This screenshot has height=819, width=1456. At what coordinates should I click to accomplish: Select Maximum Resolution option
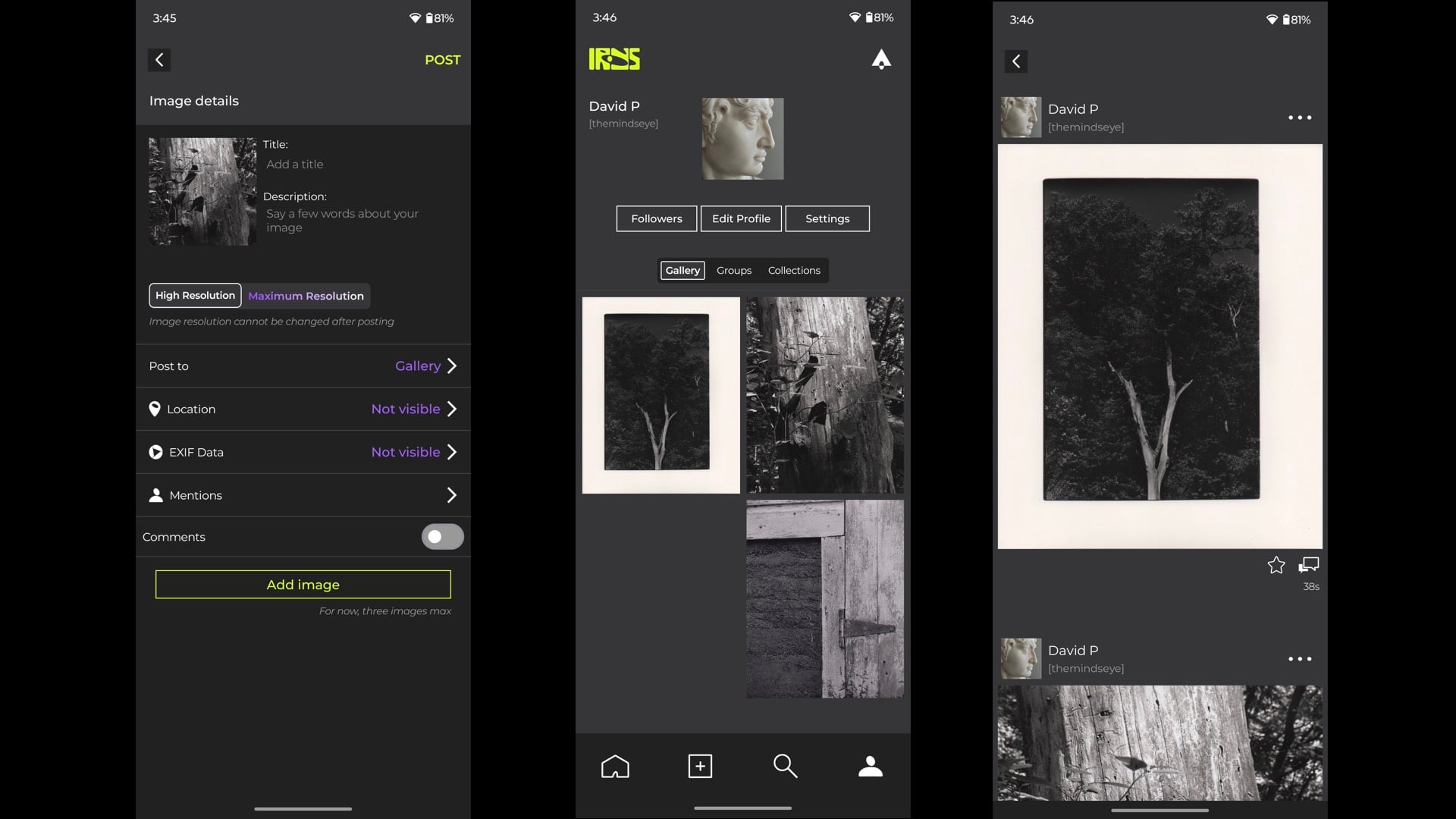click(x=306, y=296)
